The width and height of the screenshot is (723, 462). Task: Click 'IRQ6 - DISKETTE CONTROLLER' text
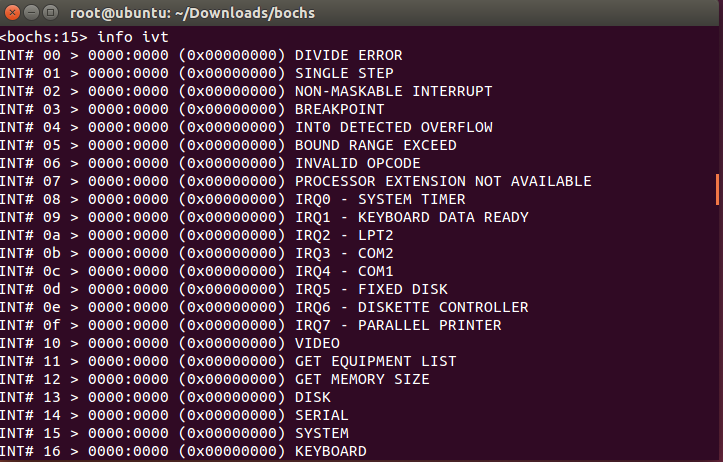coord(412,307)
